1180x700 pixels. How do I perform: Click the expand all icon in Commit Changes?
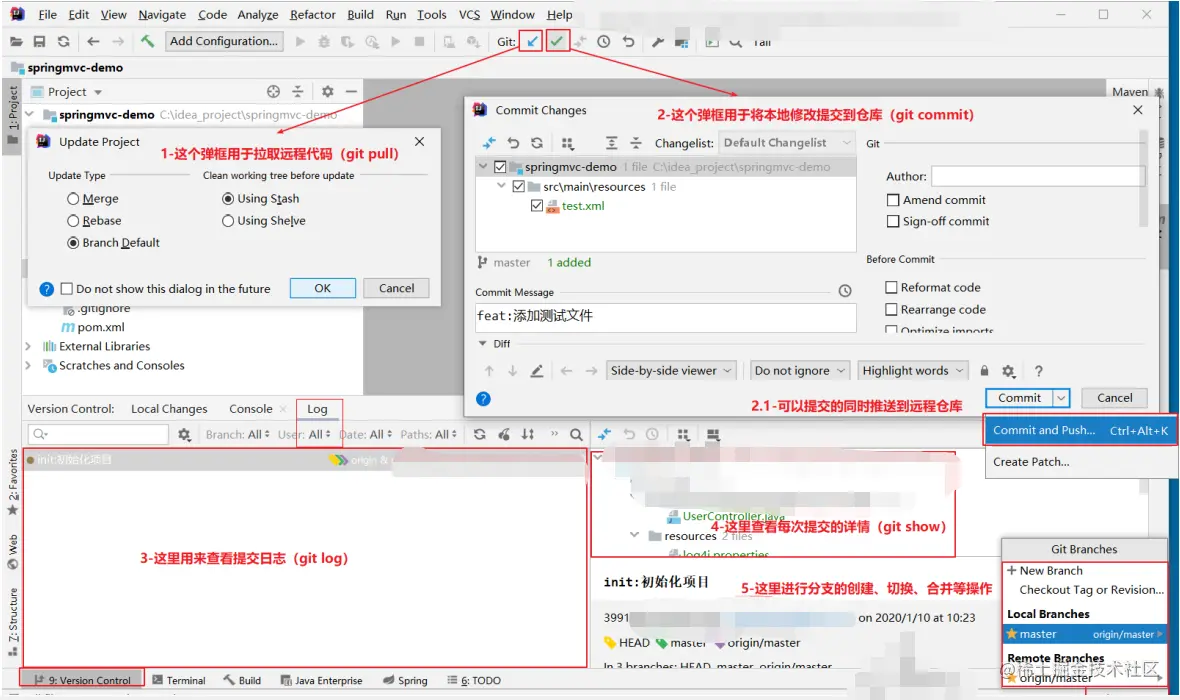click(612, 143)
